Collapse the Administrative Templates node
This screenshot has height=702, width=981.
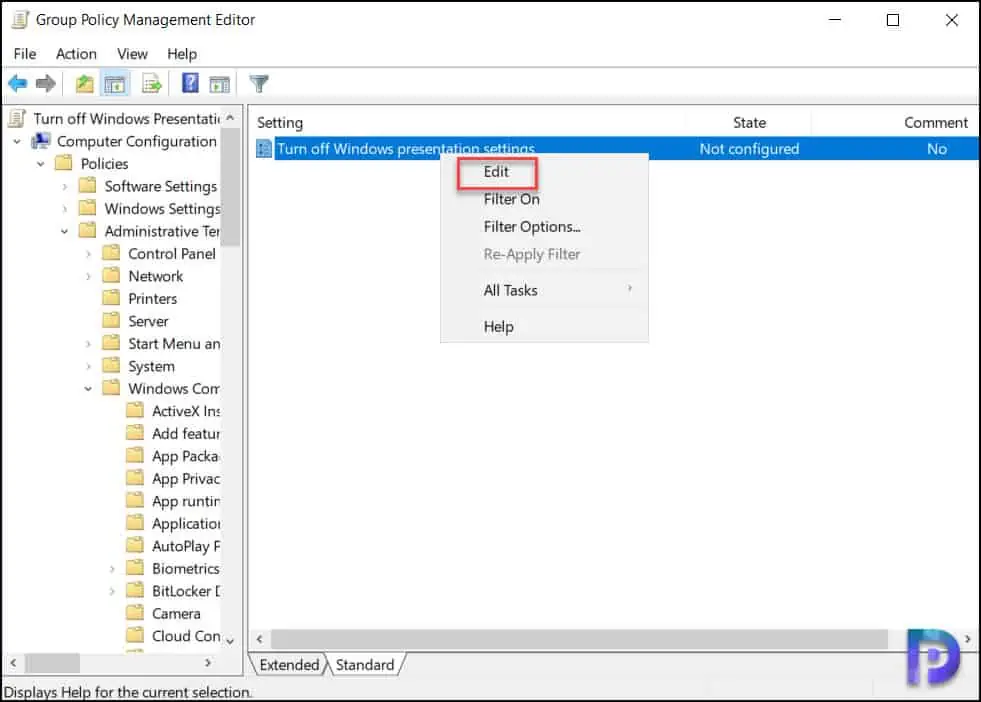[x=64, y=231]
